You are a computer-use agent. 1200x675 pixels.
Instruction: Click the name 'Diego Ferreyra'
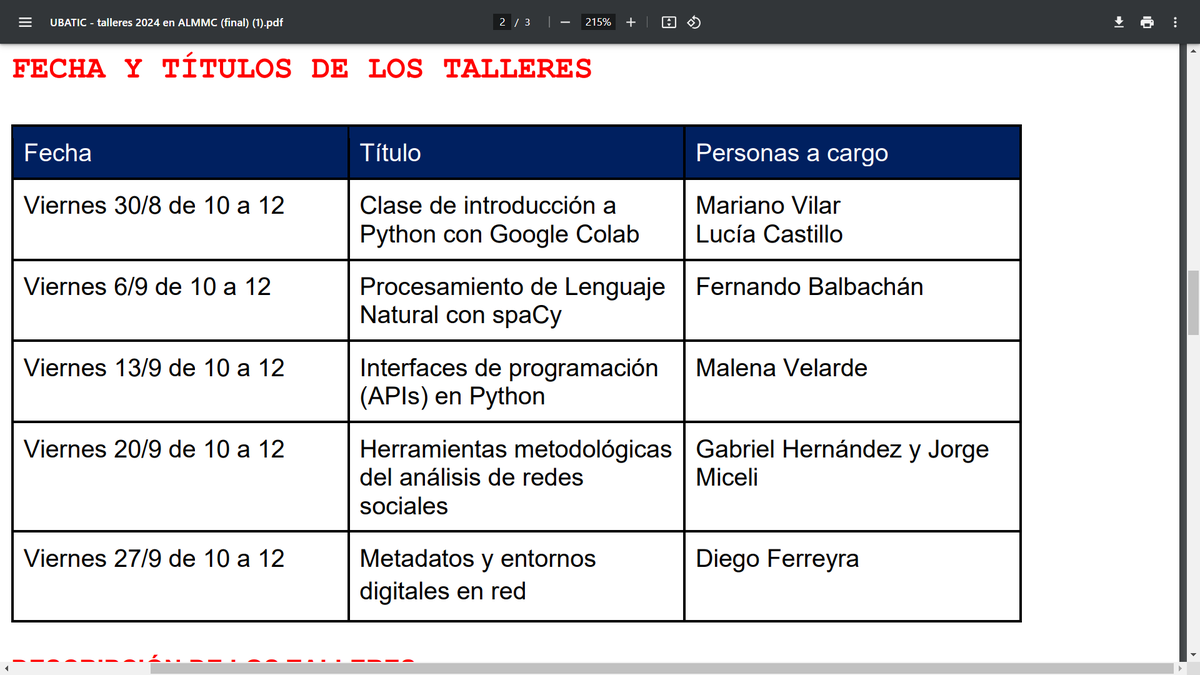tap(777, 559)
